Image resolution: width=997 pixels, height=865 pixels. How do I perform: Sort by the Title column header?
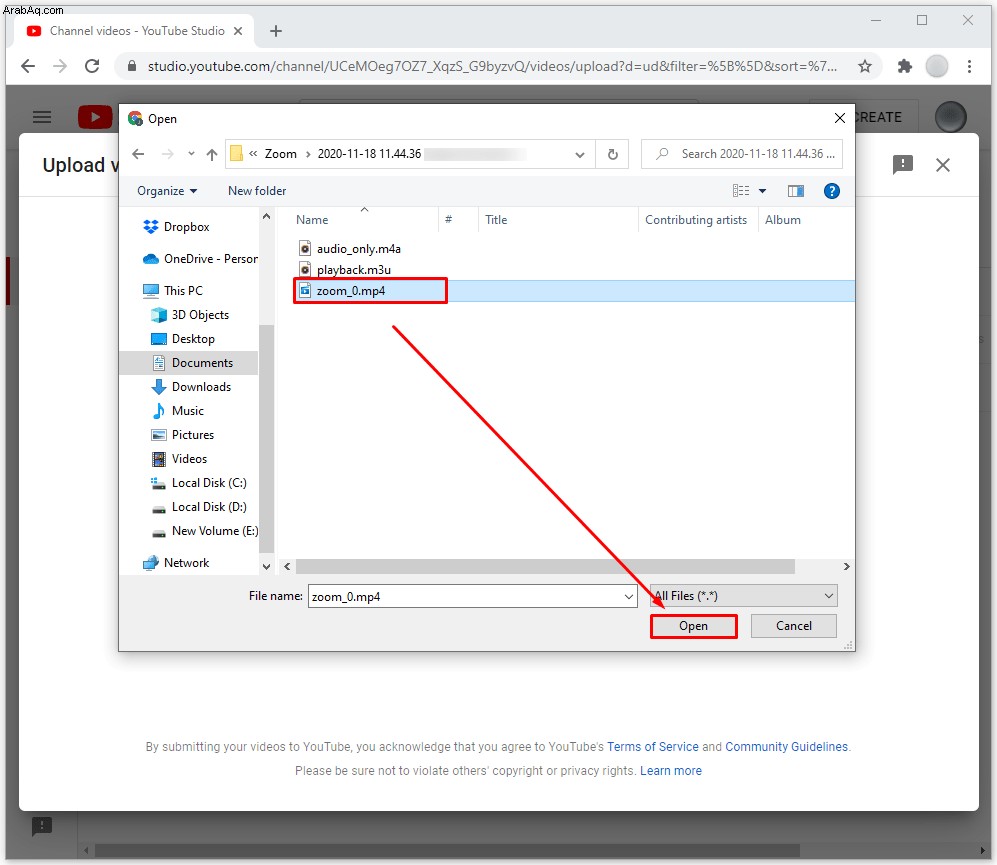click(496, 220)
